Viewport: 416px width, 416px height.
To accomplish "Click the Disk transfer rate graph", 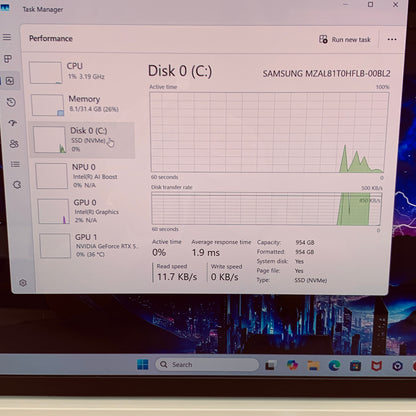I will pos(266,209).
